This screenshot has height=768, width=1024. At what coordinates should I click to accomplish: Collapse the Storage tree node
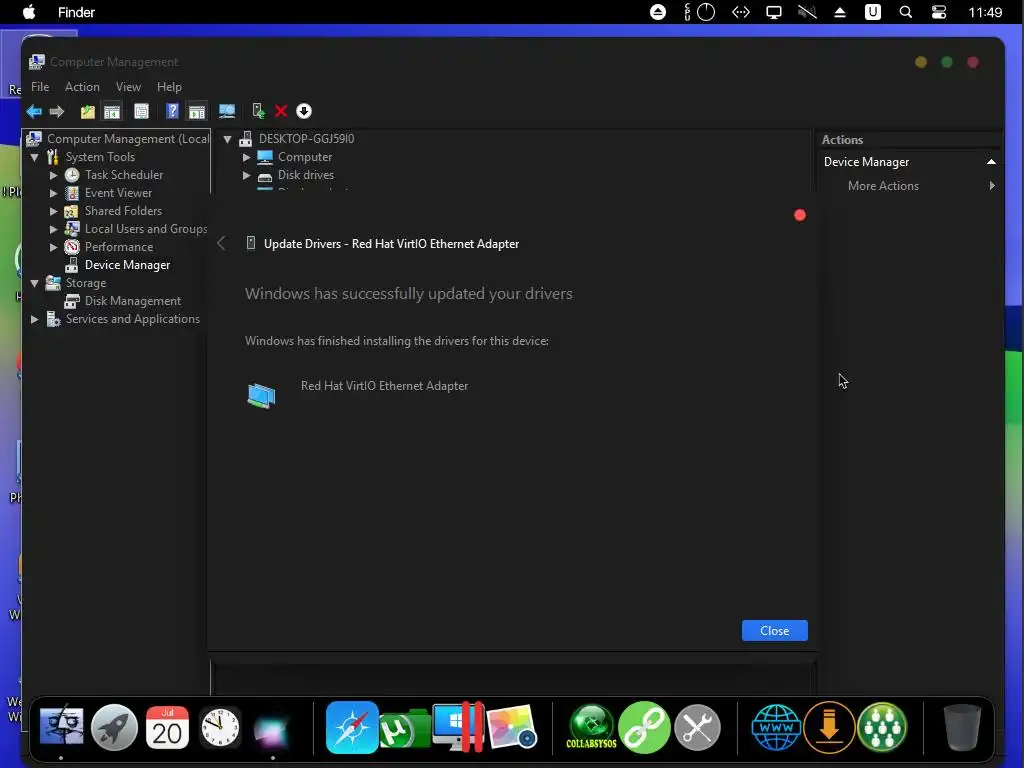35,283
